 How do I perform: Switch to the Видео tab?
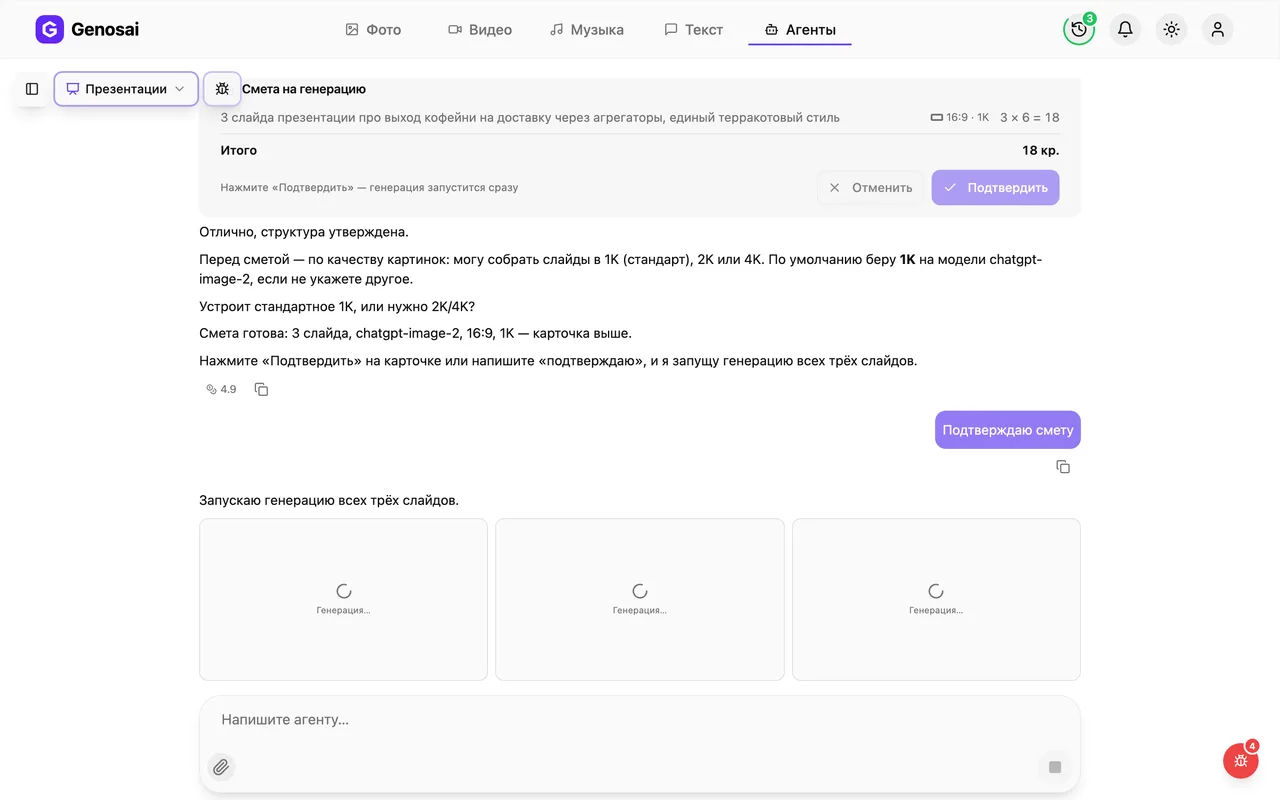point(480,29)
